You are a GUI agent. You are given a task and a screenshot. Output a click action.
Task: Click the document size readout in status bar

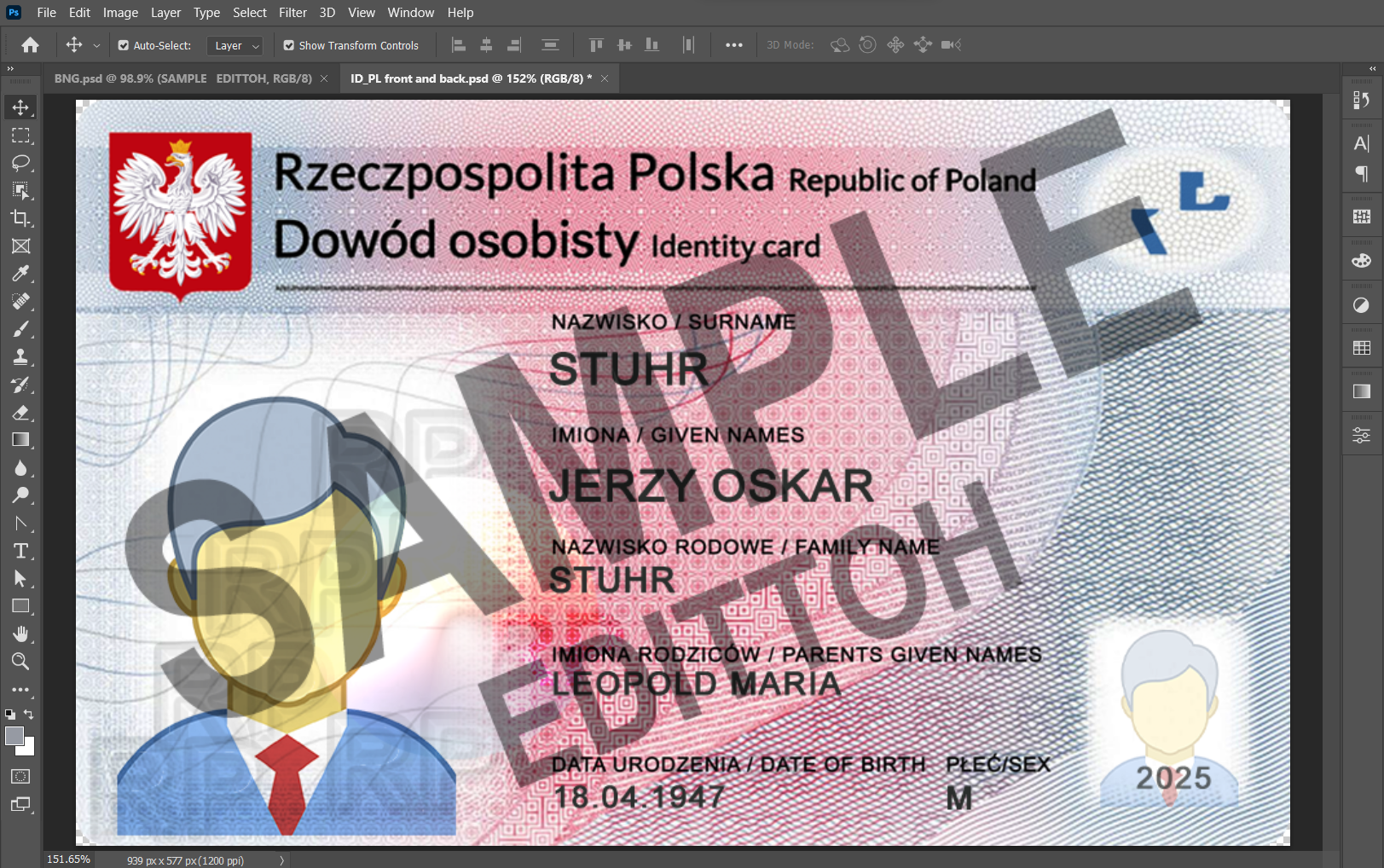tap(185, 860)
